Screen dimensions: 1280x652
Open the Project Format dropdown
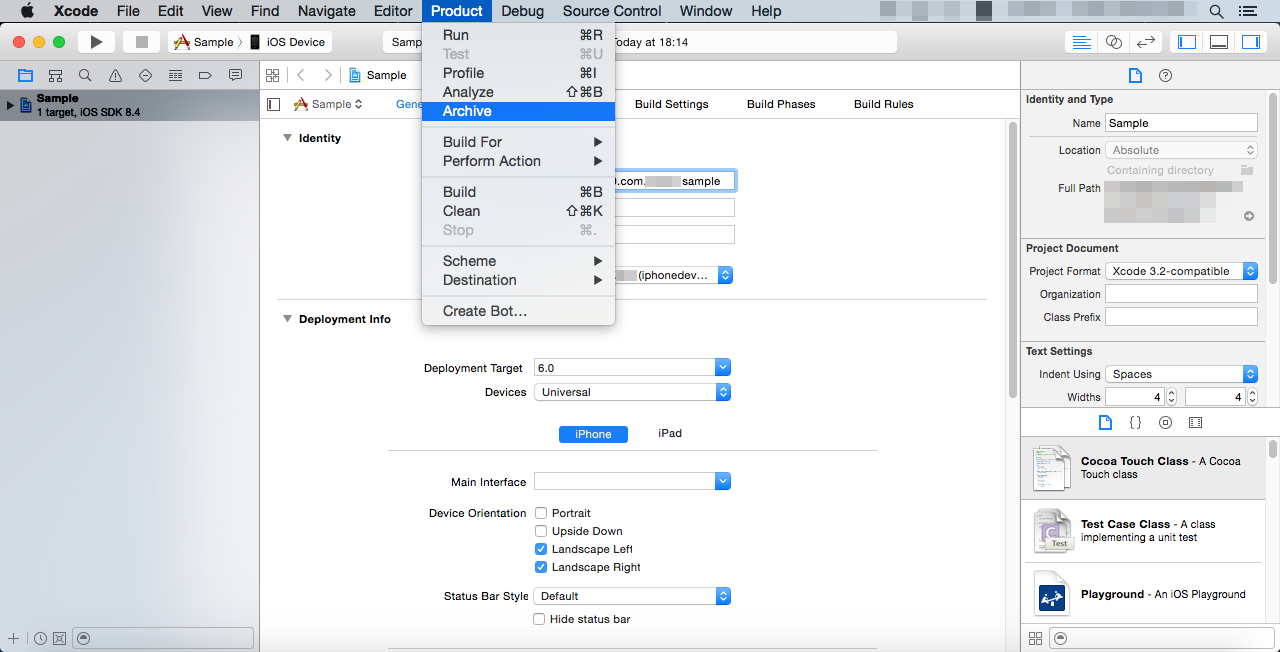1181,271
